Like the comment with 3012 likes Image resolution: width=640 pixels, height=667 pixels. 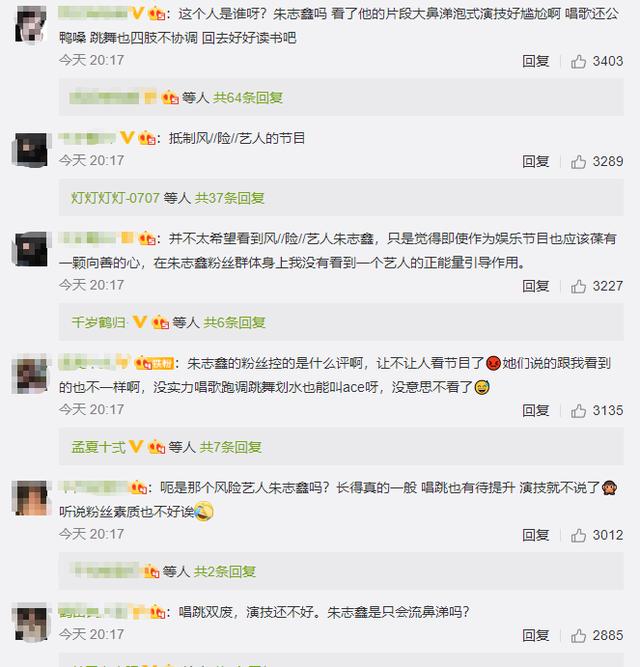point(578,535)
